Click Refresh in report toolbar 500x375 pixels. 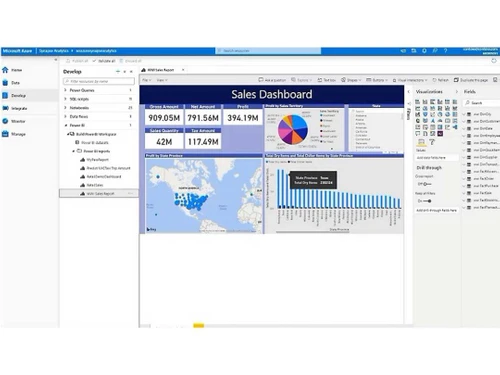point(441,80)
